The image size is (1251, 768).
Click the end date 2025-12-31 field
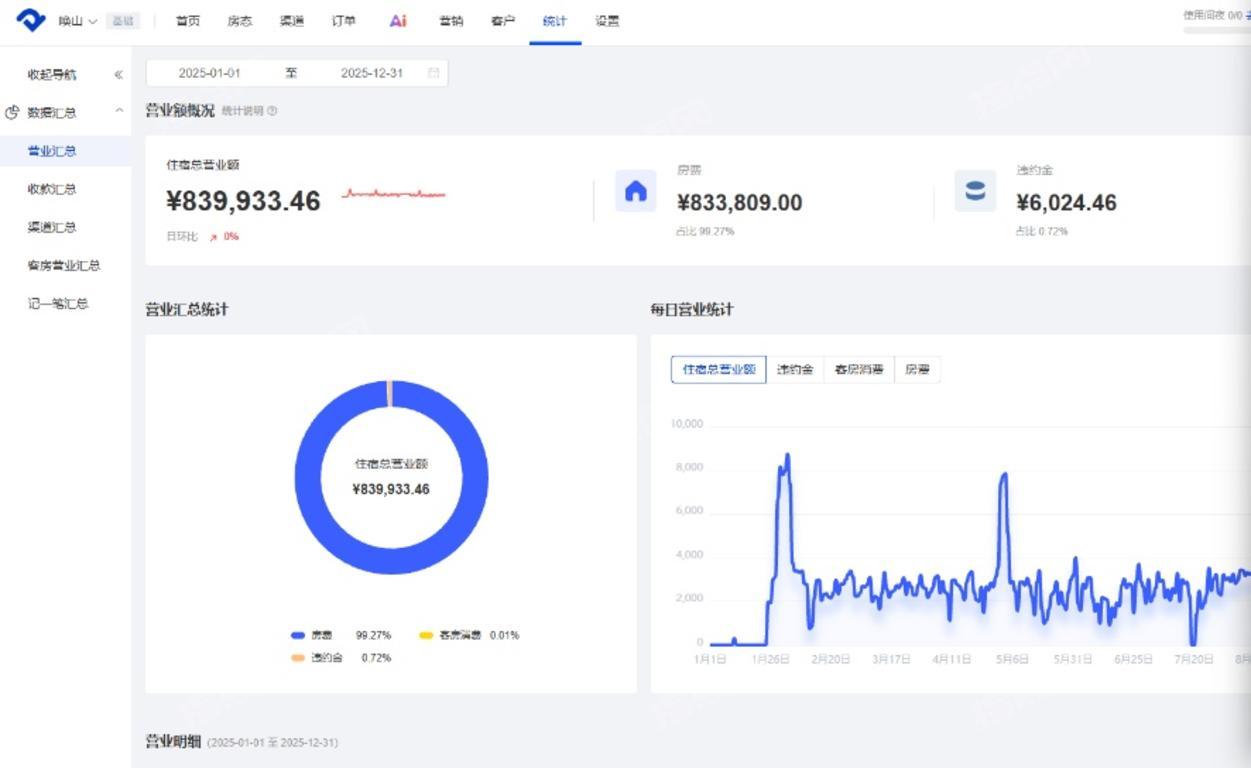tap(372, 73)
